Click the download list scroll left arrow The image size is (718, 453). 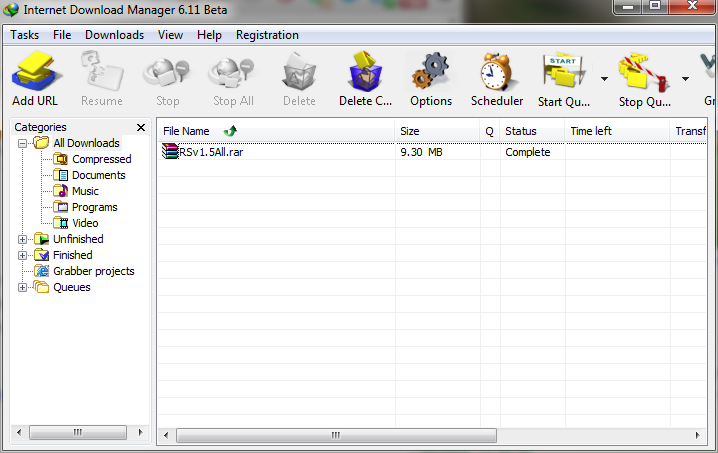166,435
